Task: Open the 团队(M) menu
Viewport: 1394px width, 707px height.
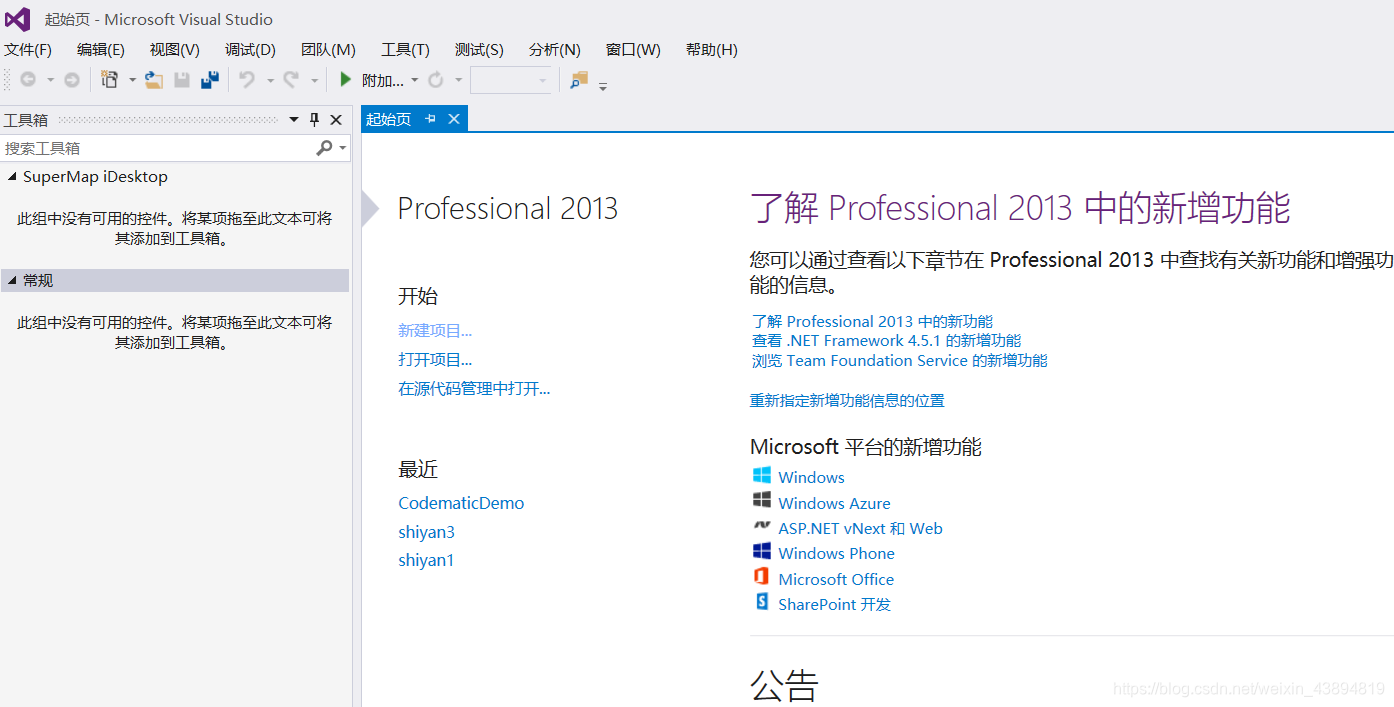Action: 328,50
